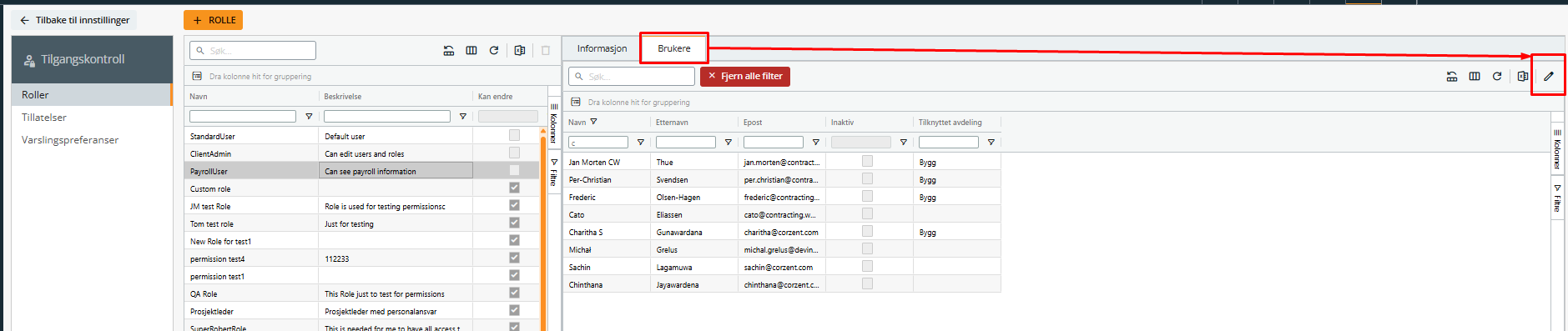Click the users Navn filter input
The height and width of the screenshot is (331, 1568).
tap(598, 143)
